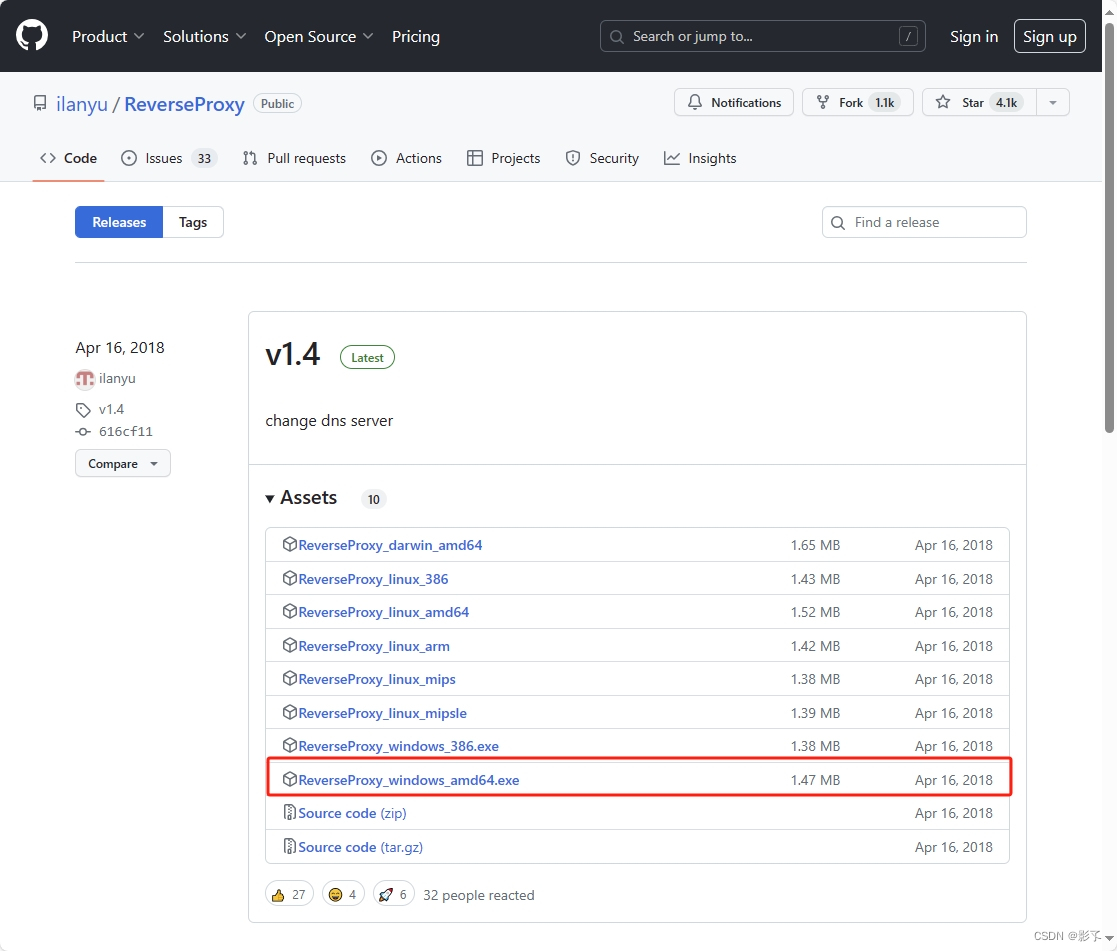Open the Open Source menu
This screenshot has height=951, width=1117.
[x=318, y=36]
